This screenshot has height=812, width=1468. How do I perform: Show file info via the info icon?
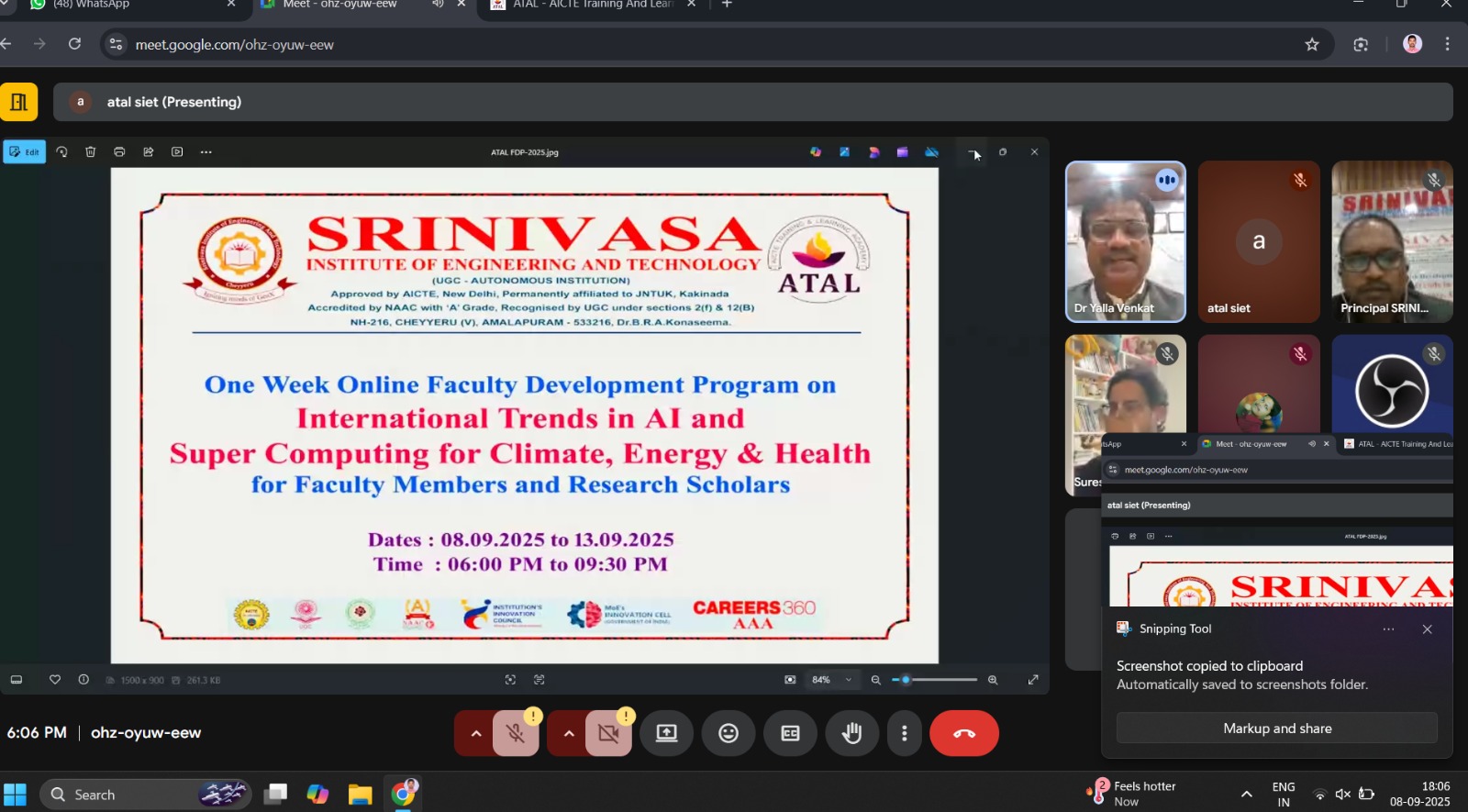point(83,680)
